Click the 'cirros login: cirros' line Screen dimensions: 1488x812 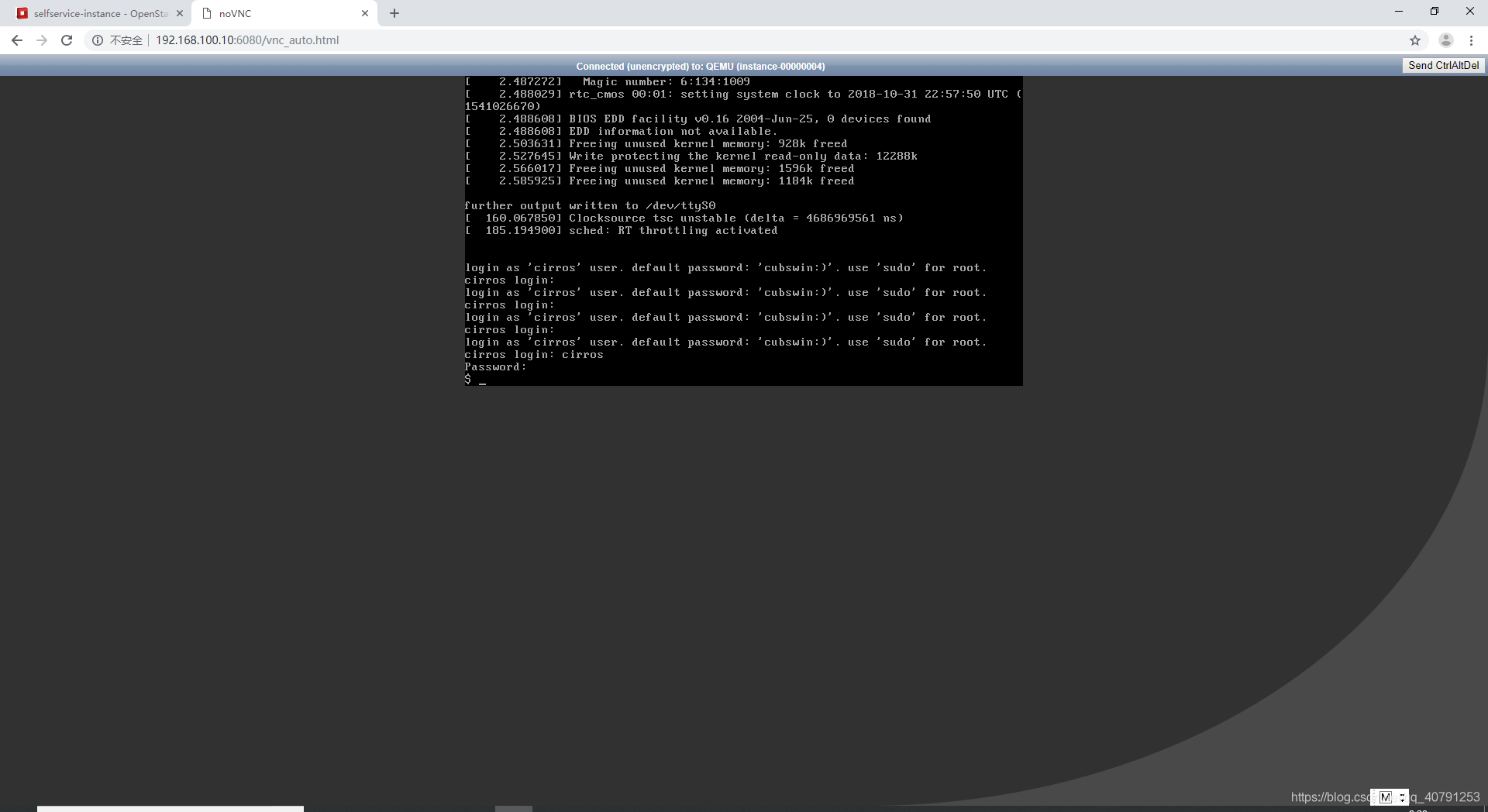click(x=534, y=355)
